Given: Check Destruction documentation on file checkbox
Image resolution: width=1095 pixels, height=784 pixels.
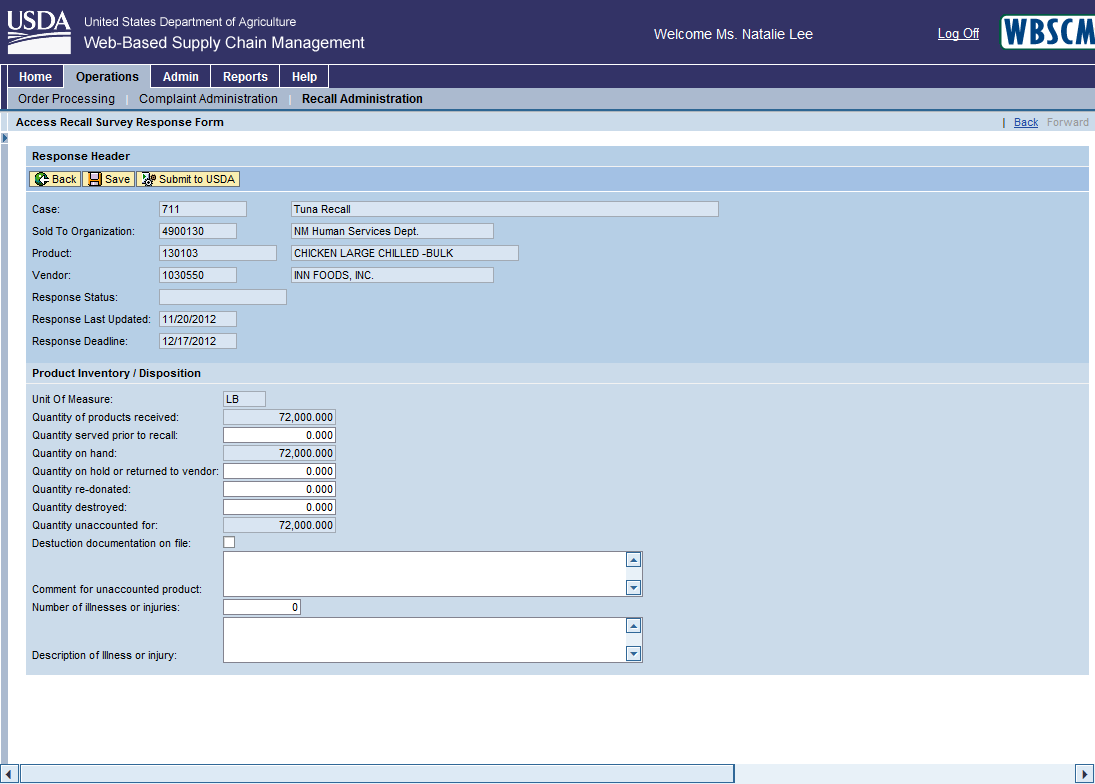Looking at the screenshot, I should coord(229,542).
